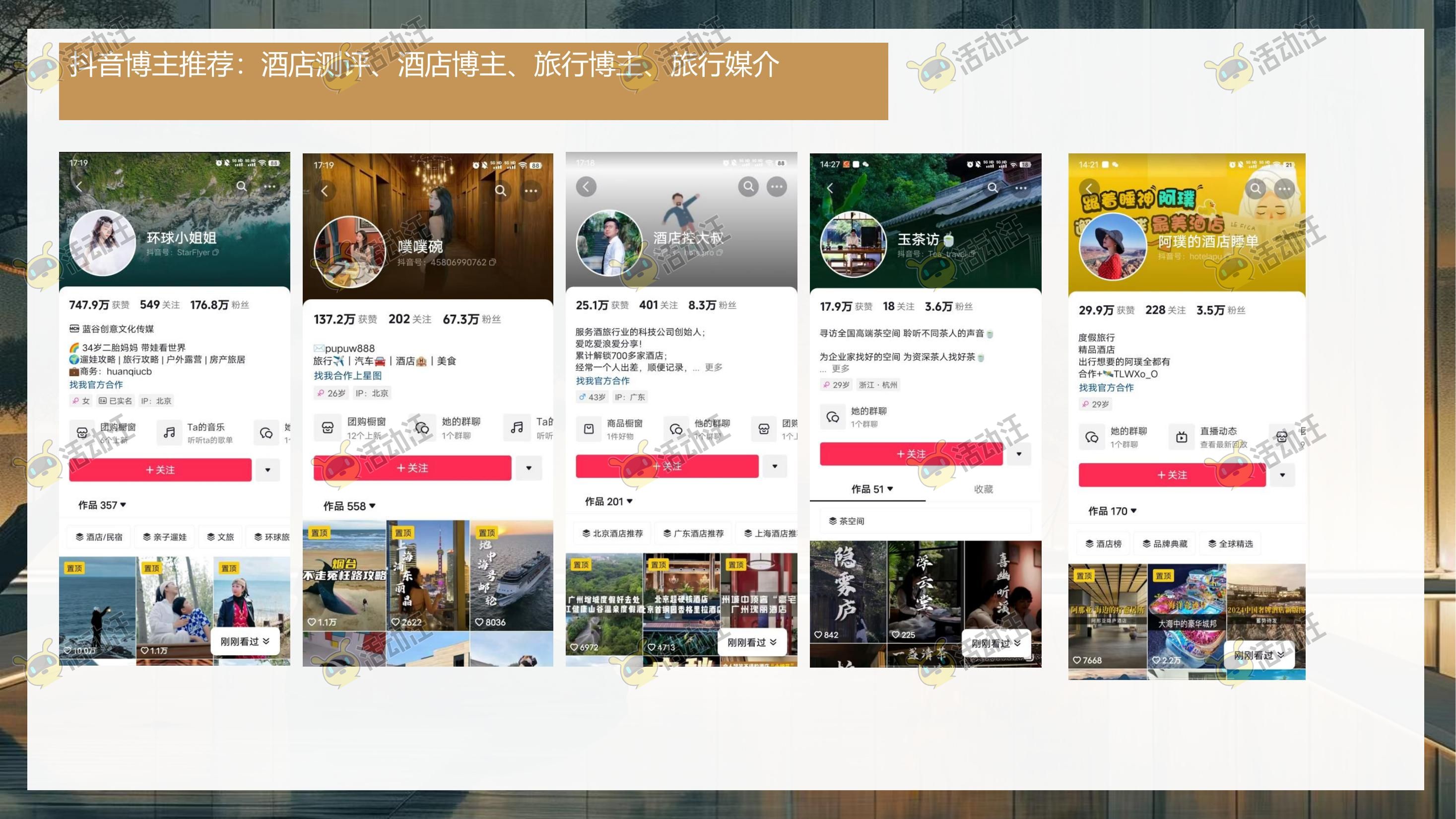Select 作品 51 tab on 玉茶访
The width and height of the screenshot is (1456, 819).
tap(872, 489)
